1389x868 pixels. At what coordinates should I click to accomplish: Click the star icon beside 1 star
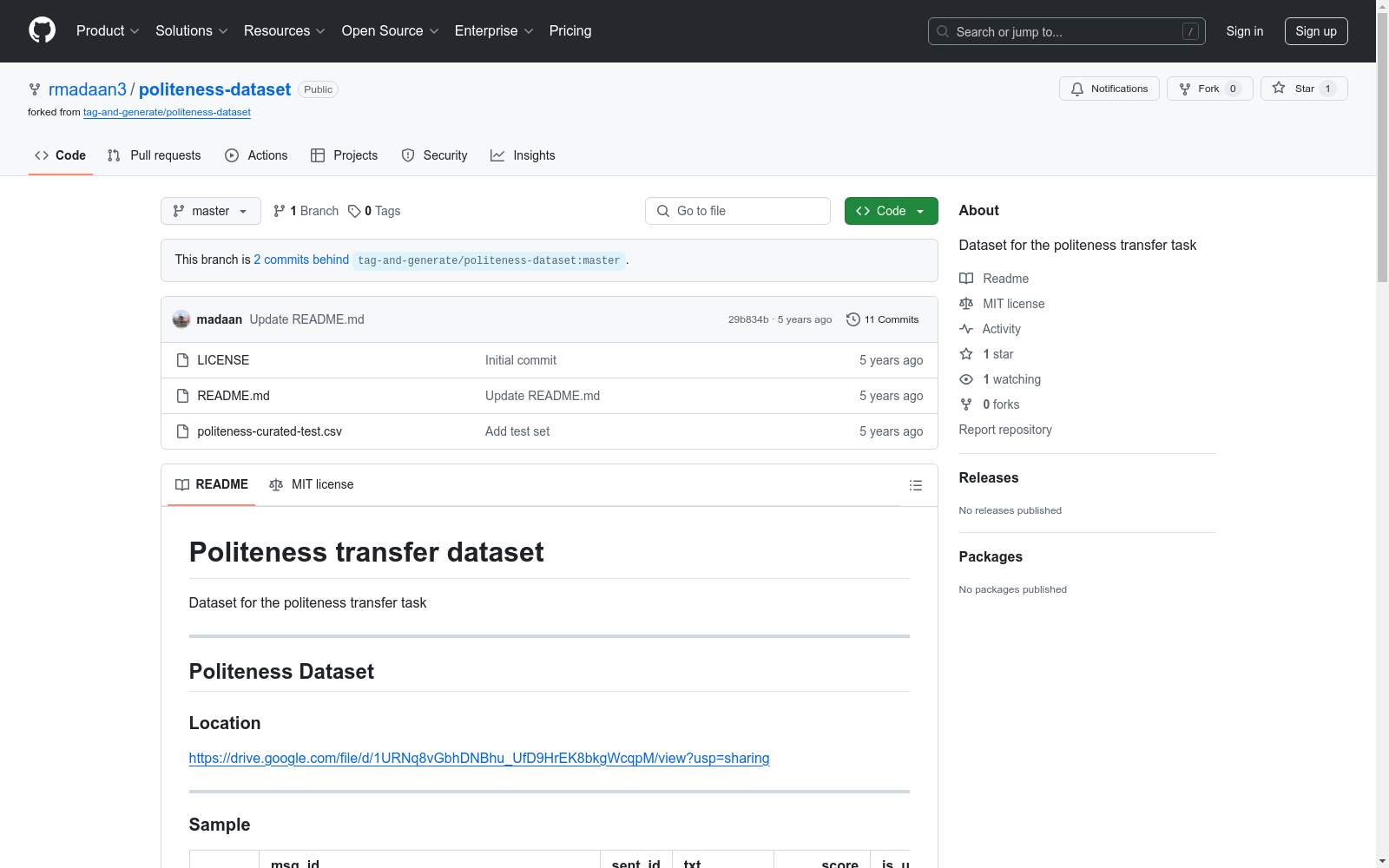966,354
